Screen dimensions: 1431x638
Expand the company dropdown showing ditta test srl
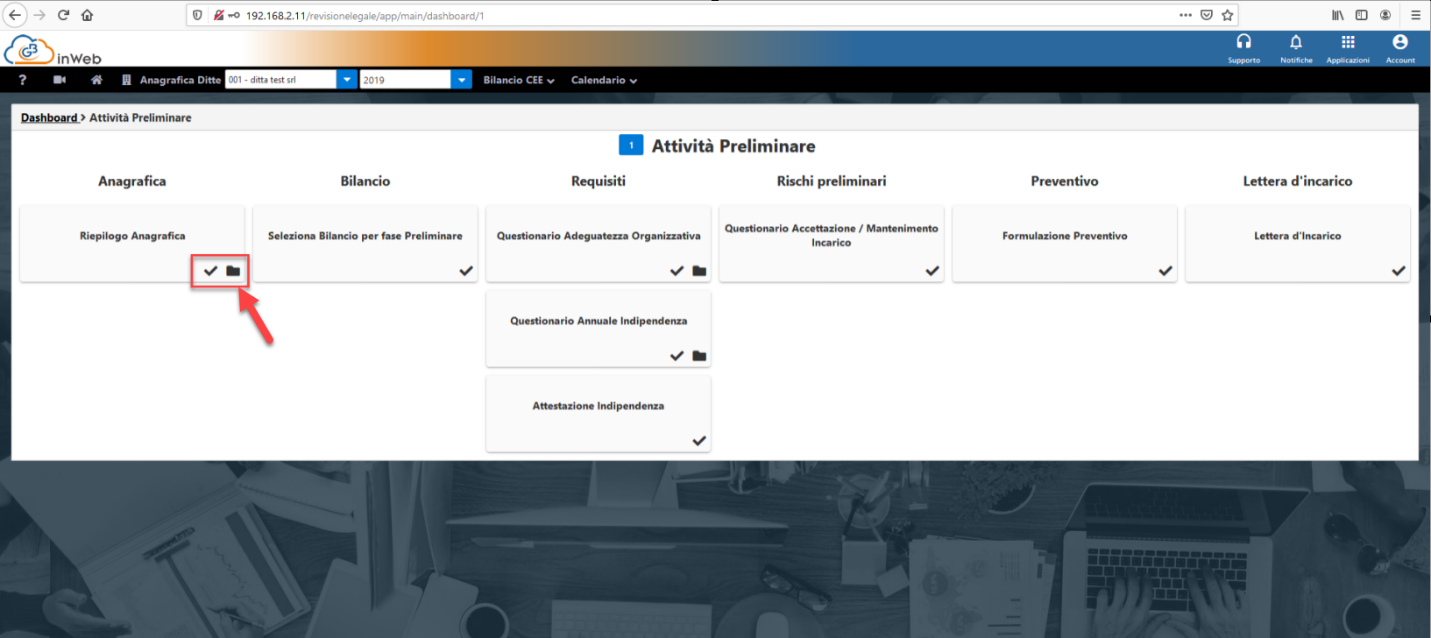click(x=346, y=80)
